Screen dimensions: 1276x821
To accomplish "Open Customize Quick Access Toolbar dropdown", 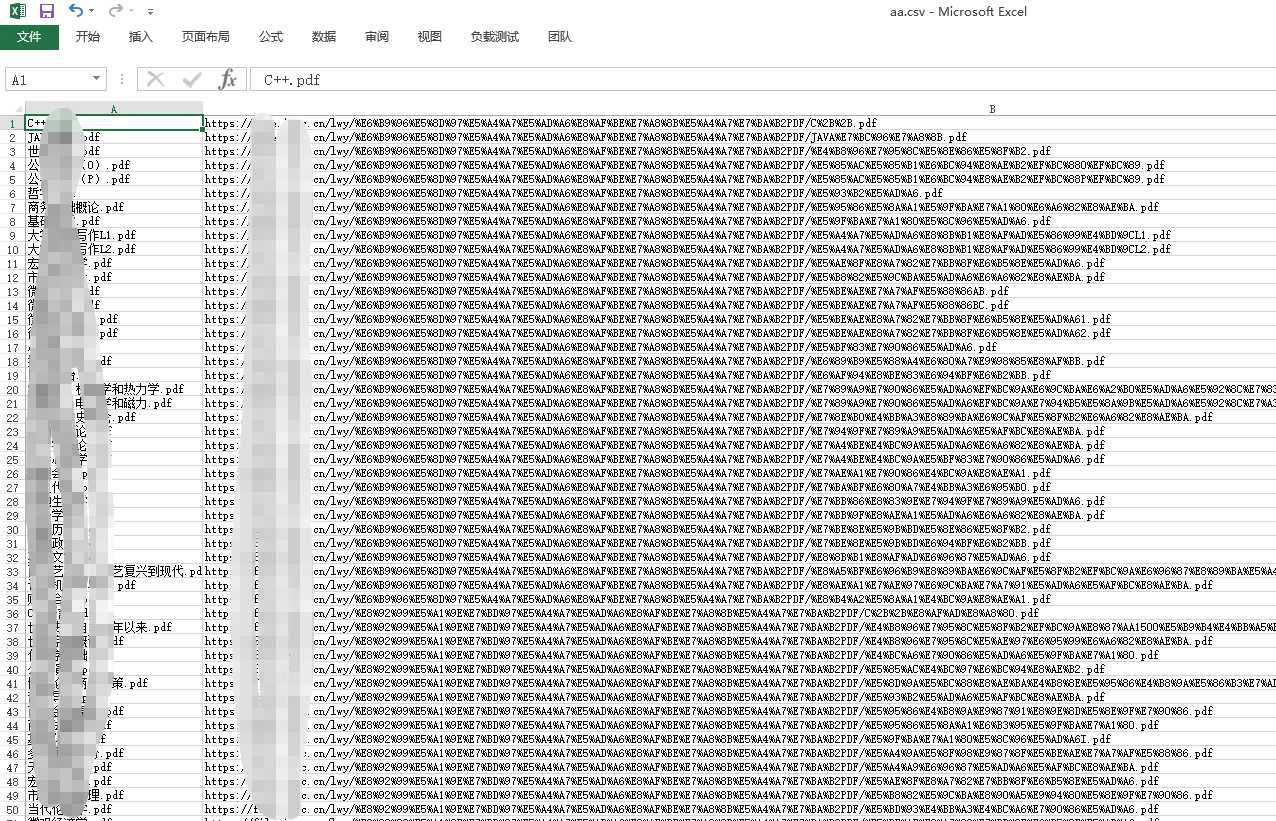I will tap(150, 12).
